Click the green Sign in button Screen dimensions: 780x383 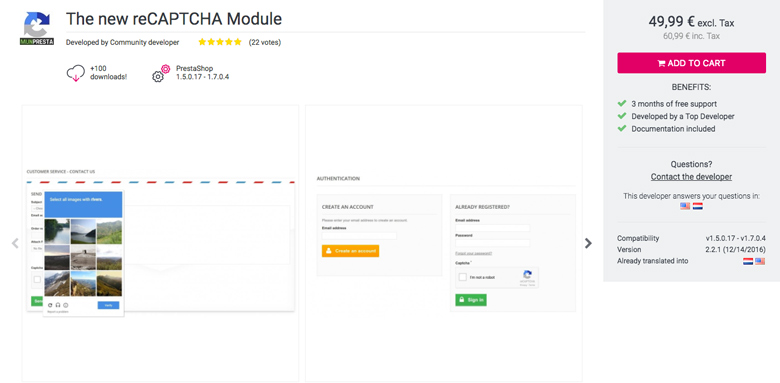coord(471,300)
